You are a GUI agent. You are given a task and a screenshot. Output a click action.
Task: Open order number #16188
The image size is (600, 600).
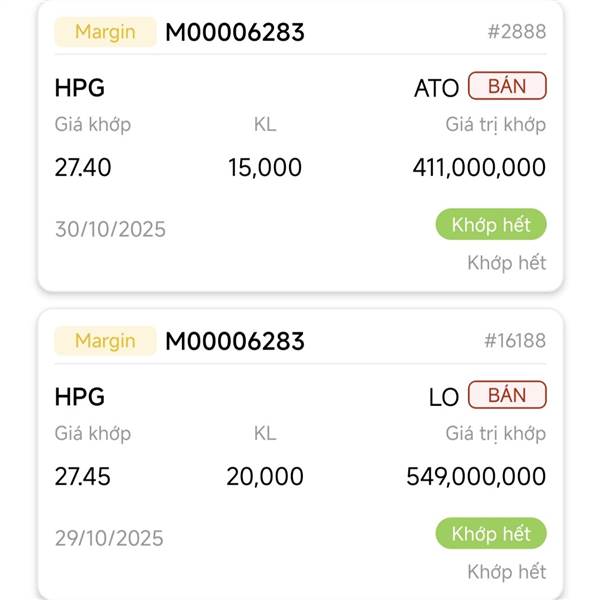[515, 341]
